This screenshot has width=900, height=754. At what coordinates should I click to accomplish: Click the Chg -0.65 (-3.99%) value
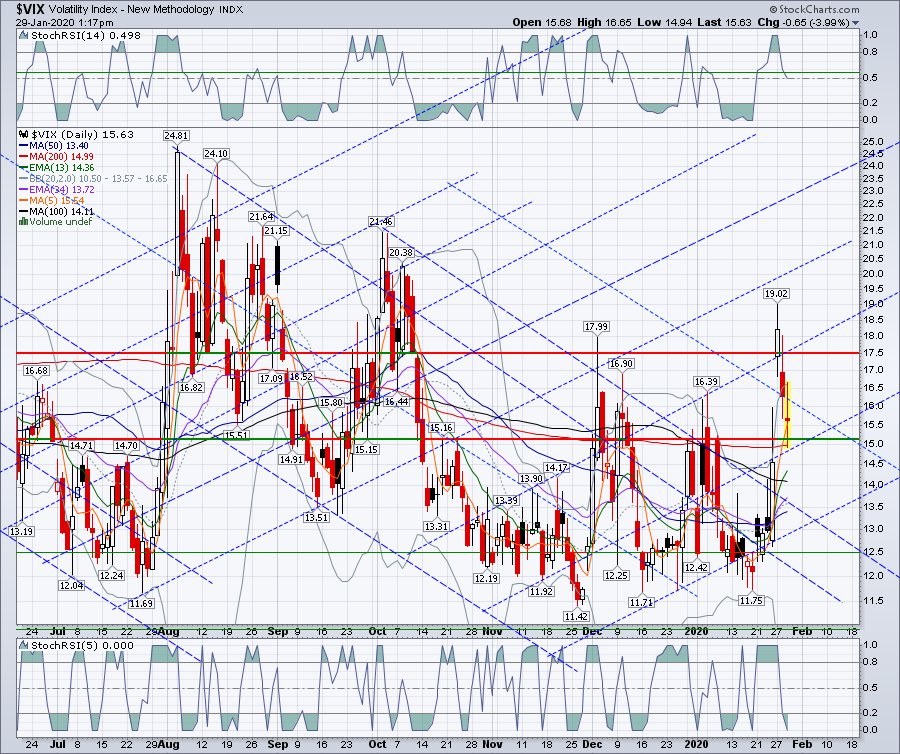[x=804, y=22]
